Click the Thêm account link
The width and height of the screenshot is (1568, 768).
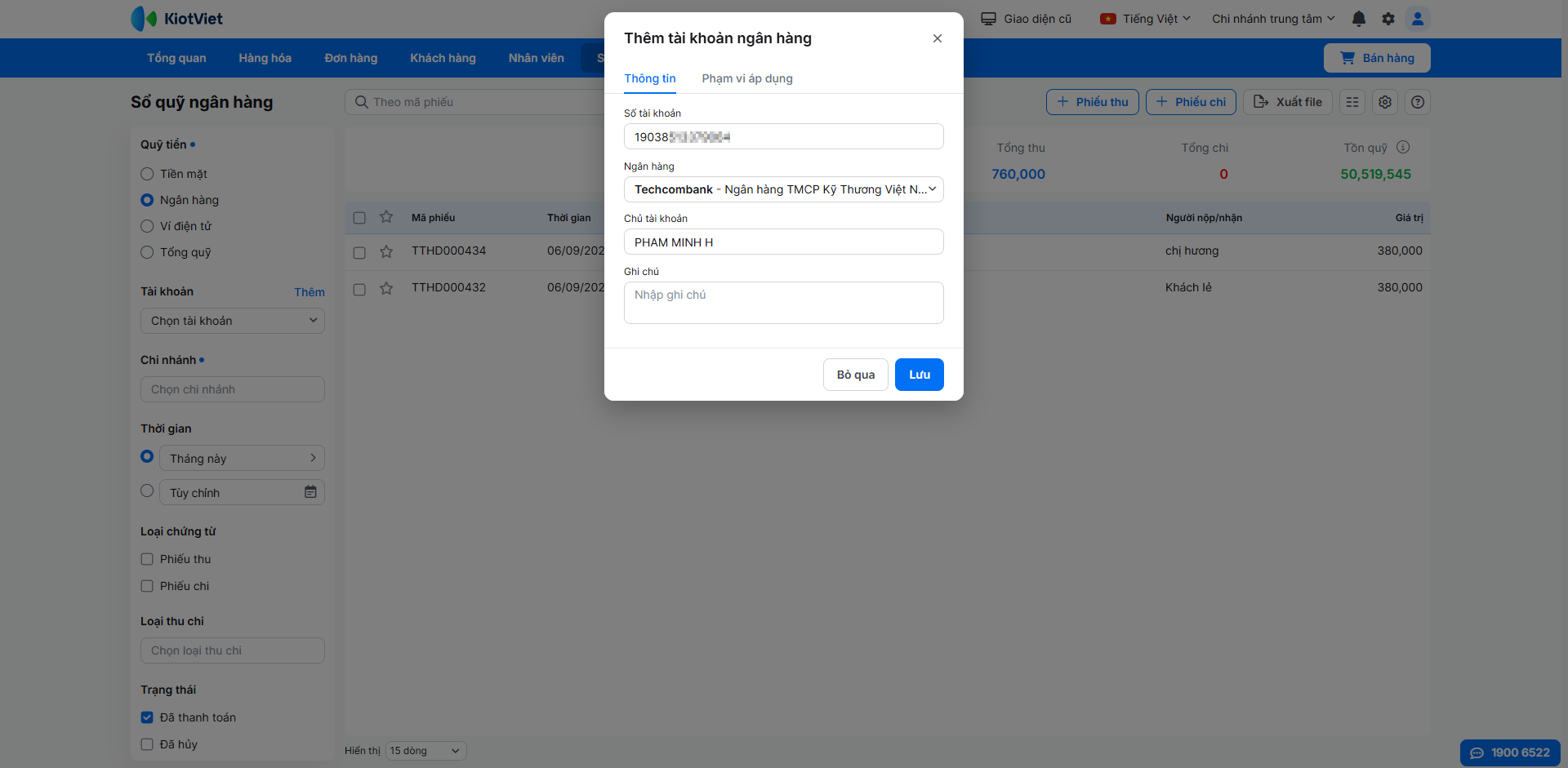coord(310,292)
